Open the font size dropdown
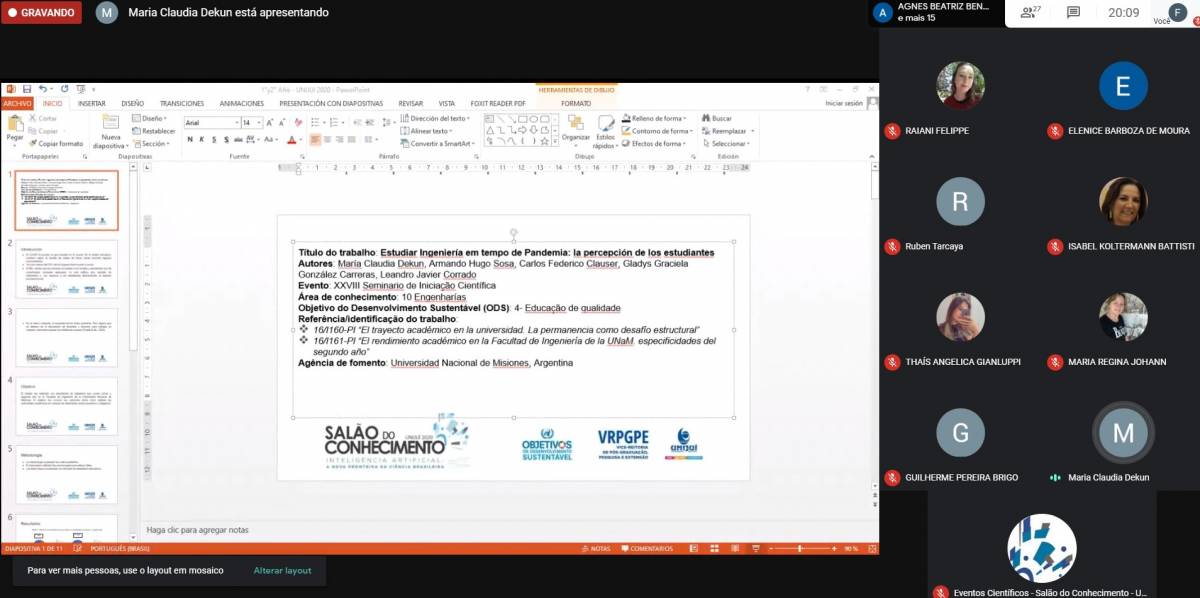The image size is (1200, 598). tap(252, 122)
